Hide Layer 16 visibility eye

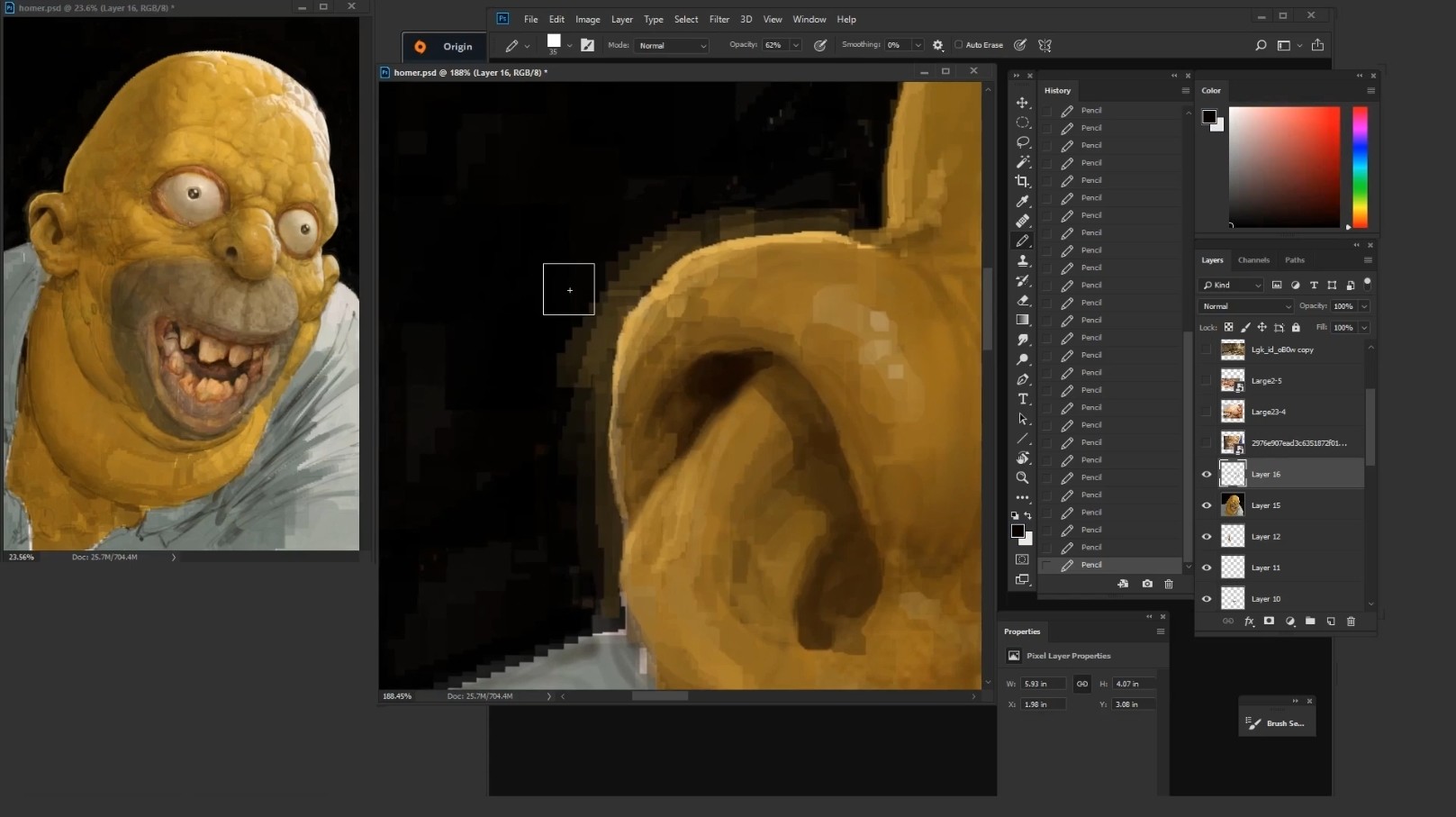1207,474
